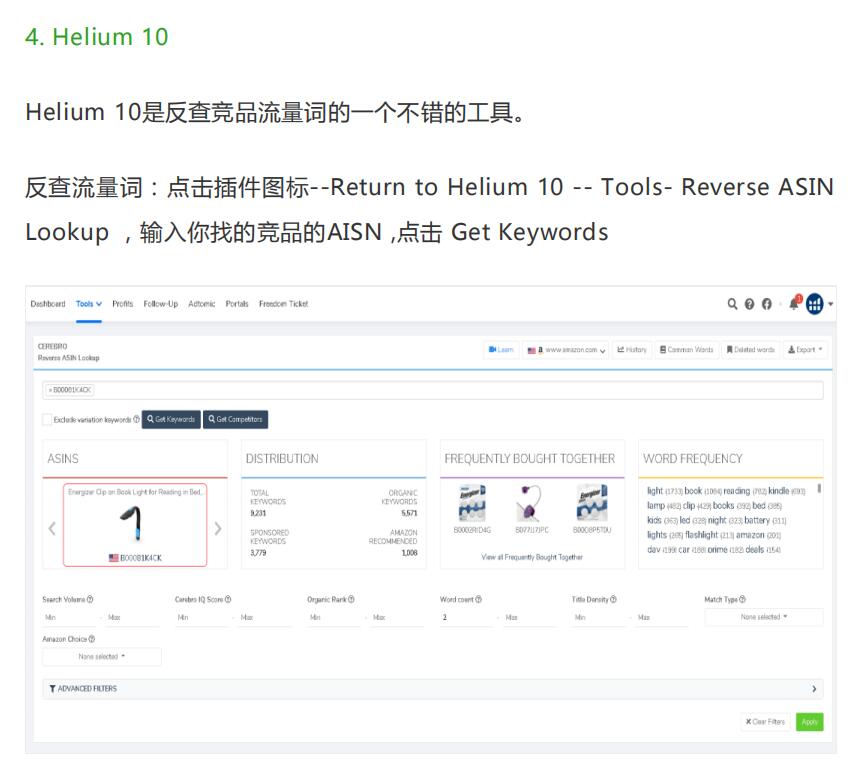
Task: Open the Match Type None selected dropdown
Action: click(x=764, y=617)
